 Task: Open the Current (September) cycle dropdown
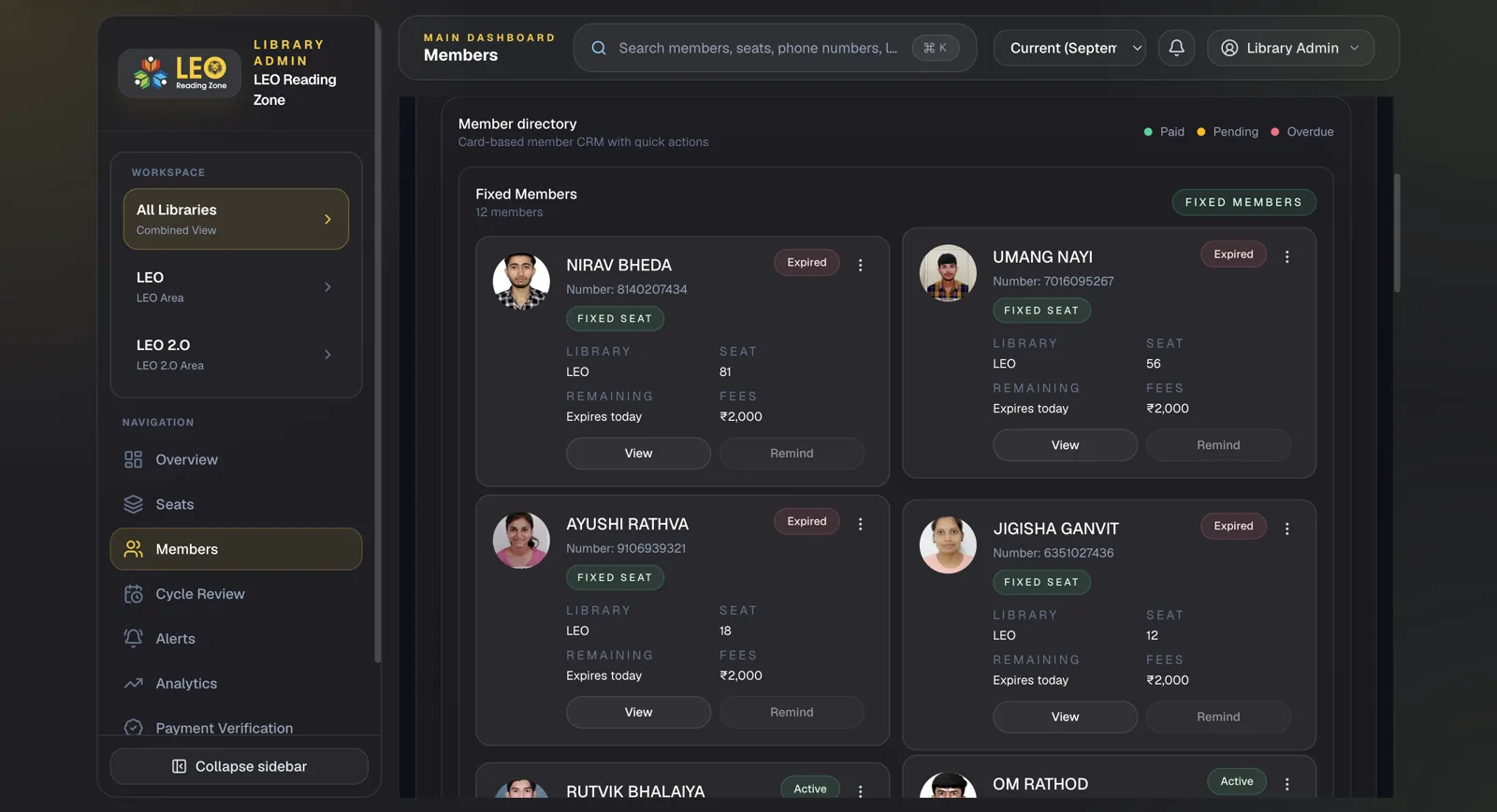pyautogui.click(x=1069, y=48)
